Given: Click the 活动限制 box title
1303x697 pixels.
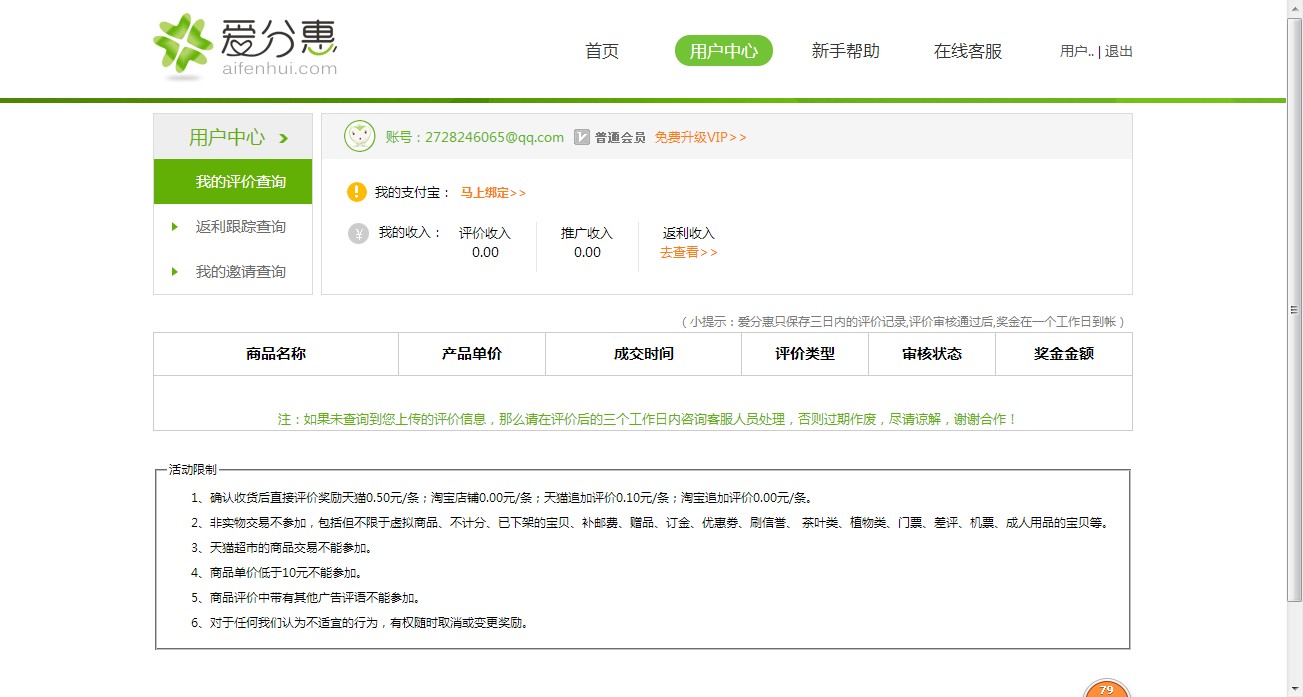Looking at the screenshot, I should pos(192,469).
